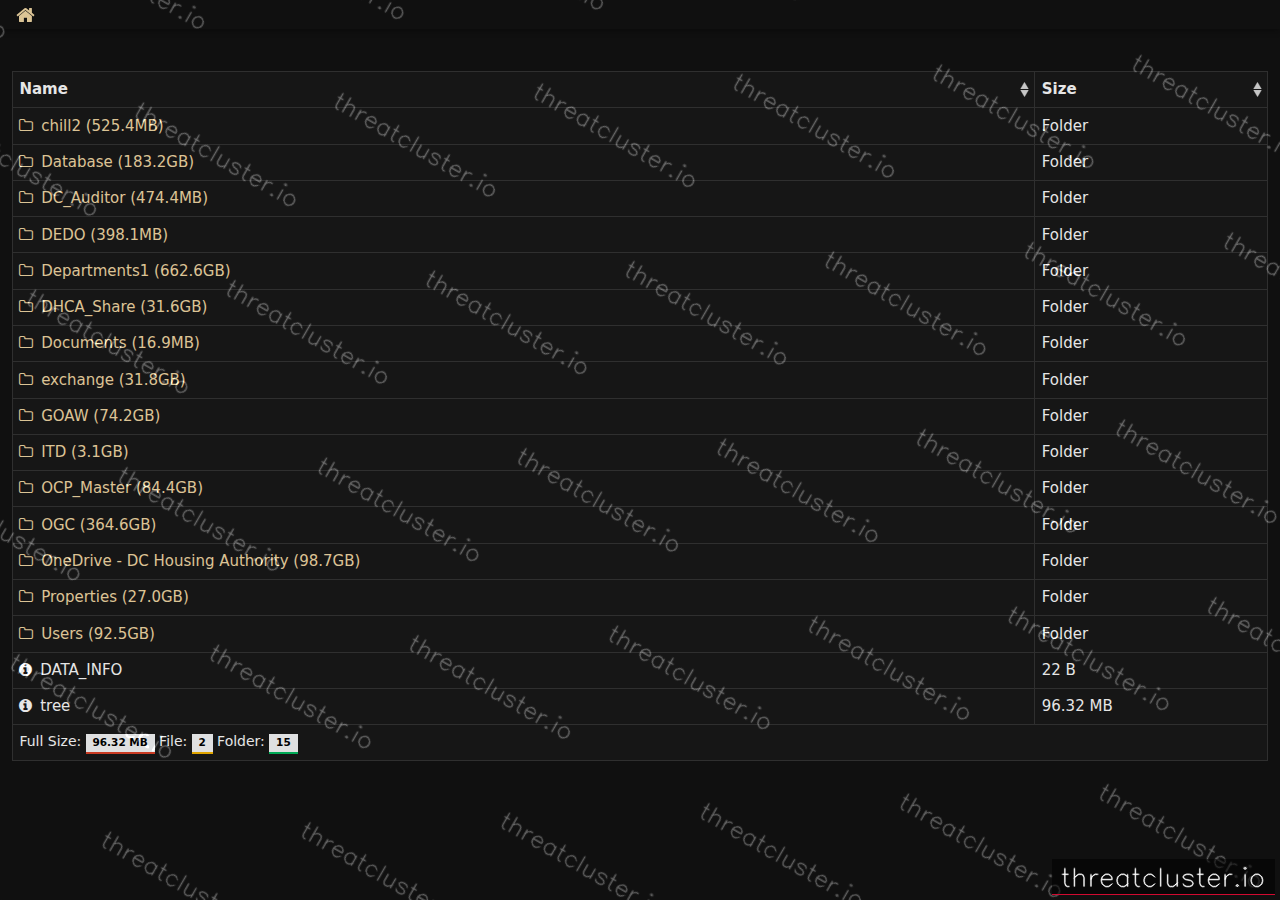
Task: Open the DEDO (398.1MB) folder
Action: (104, 234)
